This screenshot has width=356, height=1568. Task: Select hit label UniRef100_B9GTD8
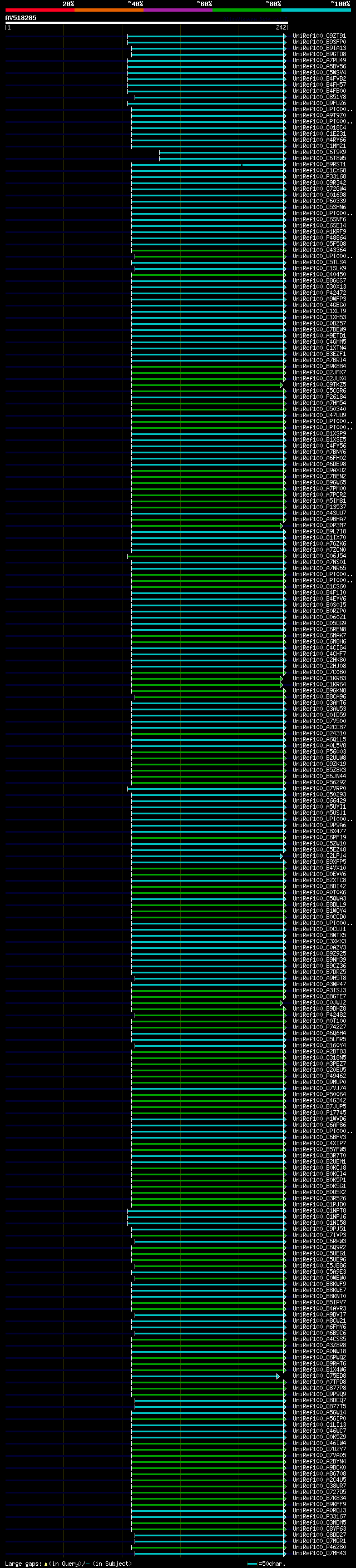[319, 54]
